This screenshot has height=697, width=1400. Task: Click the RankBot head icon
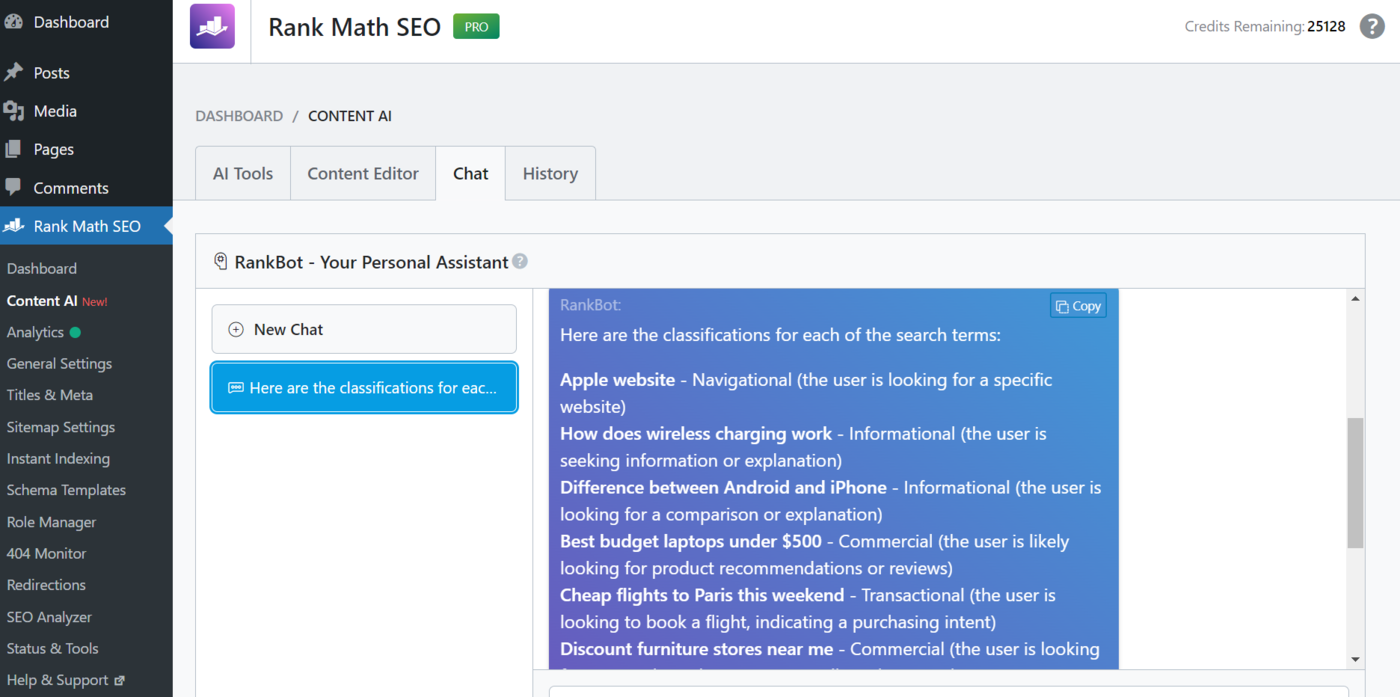(x=221, y=262)
